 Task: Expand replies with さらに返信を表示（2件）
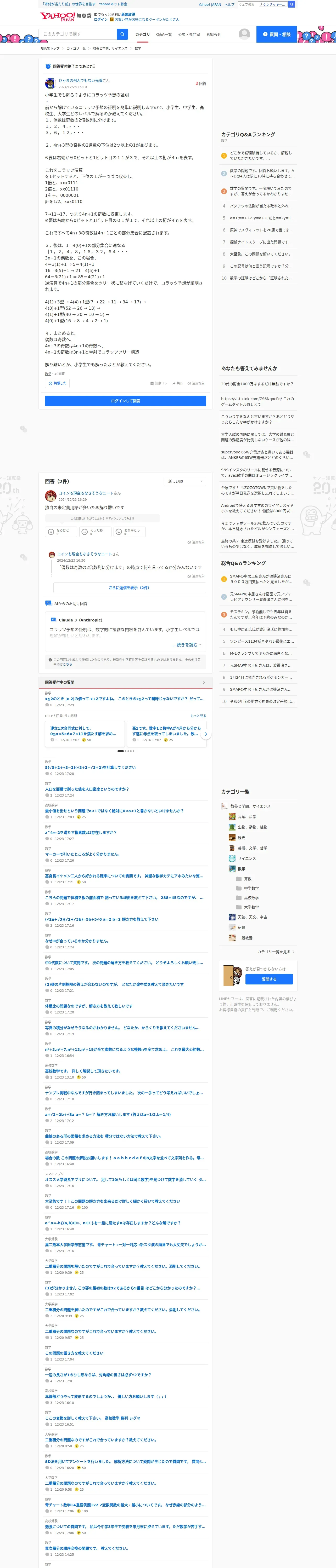tap(129, 587)
